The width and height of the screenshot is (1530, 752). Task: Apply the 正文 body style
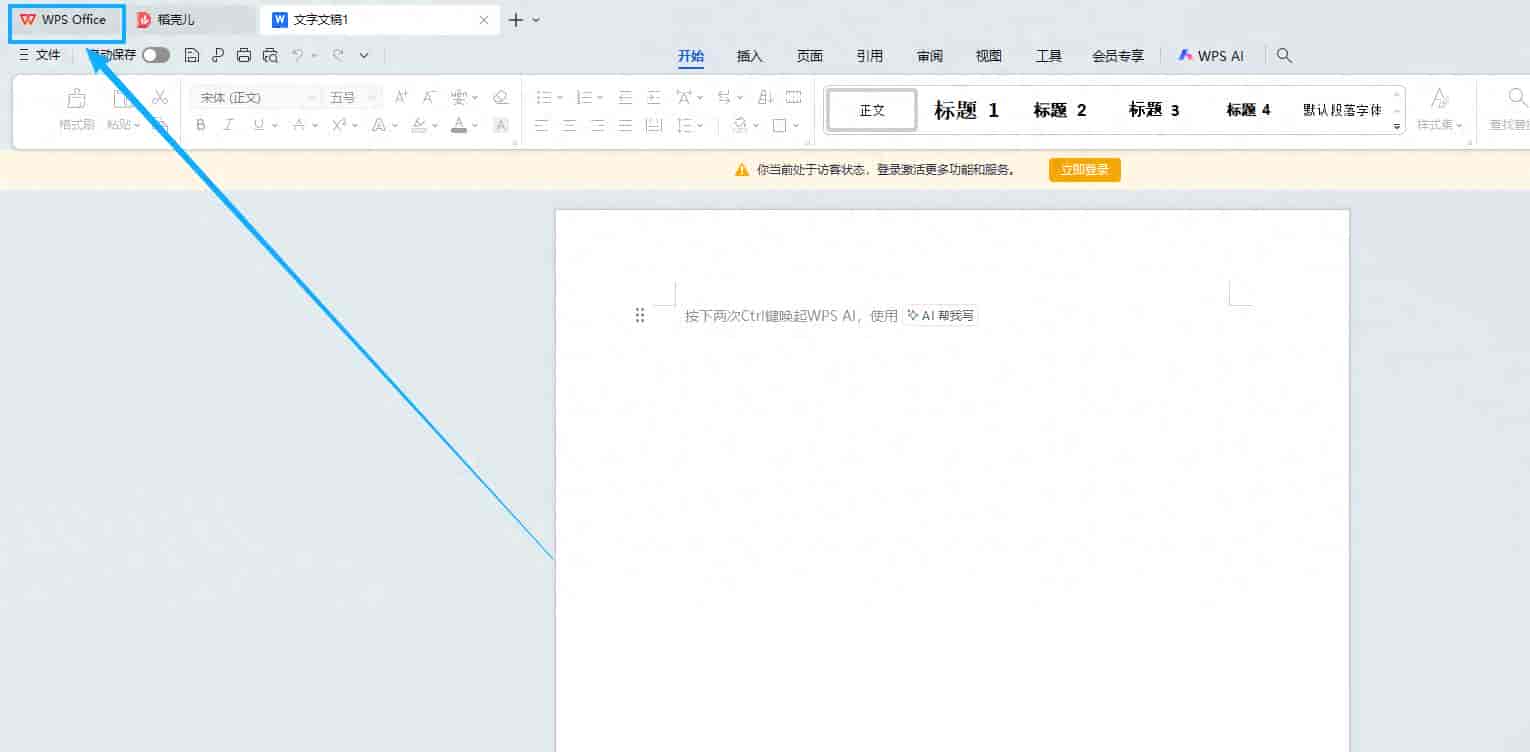(x=872, y=110)
